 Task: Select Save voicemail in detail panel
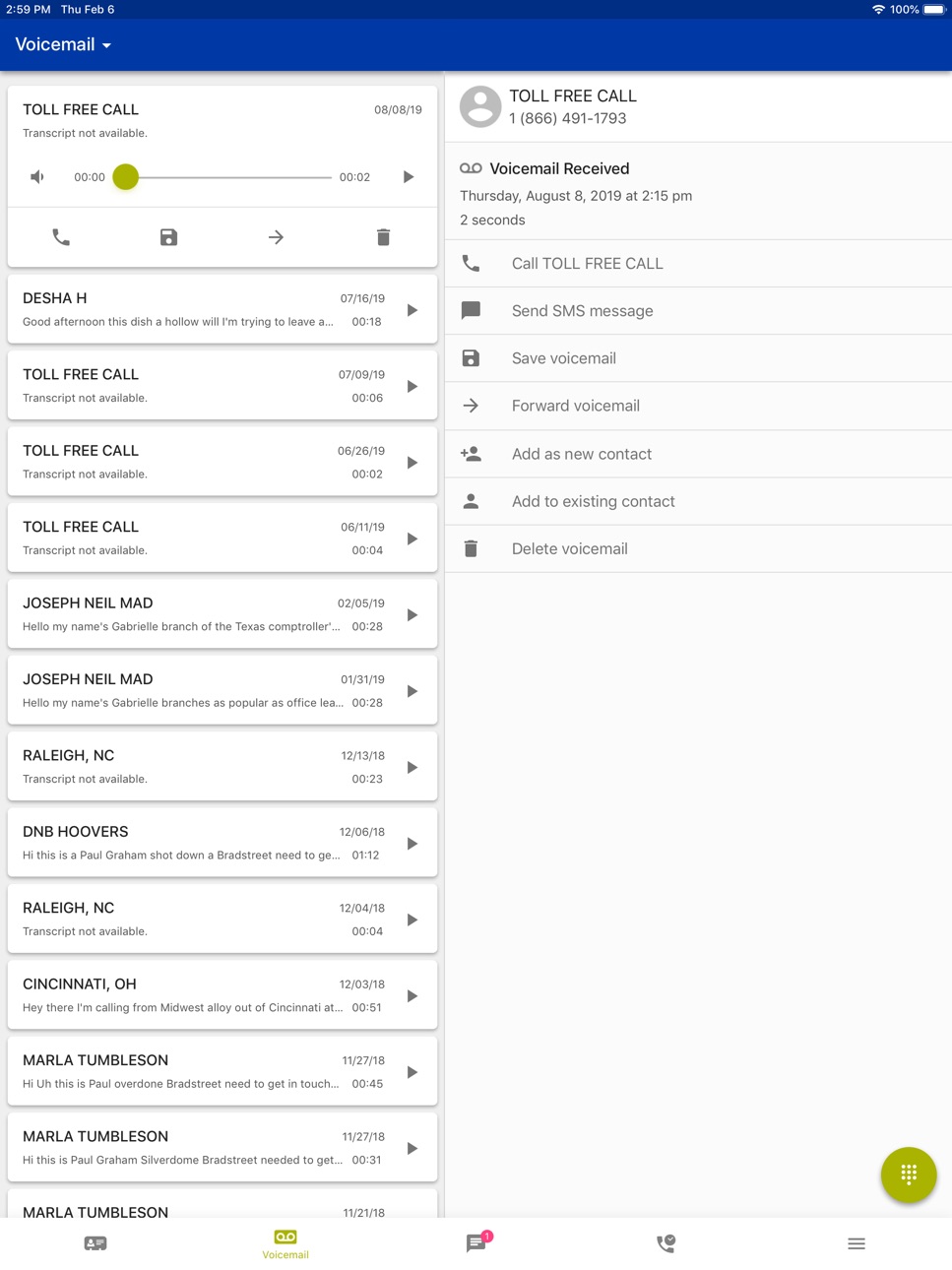(698, 358)
